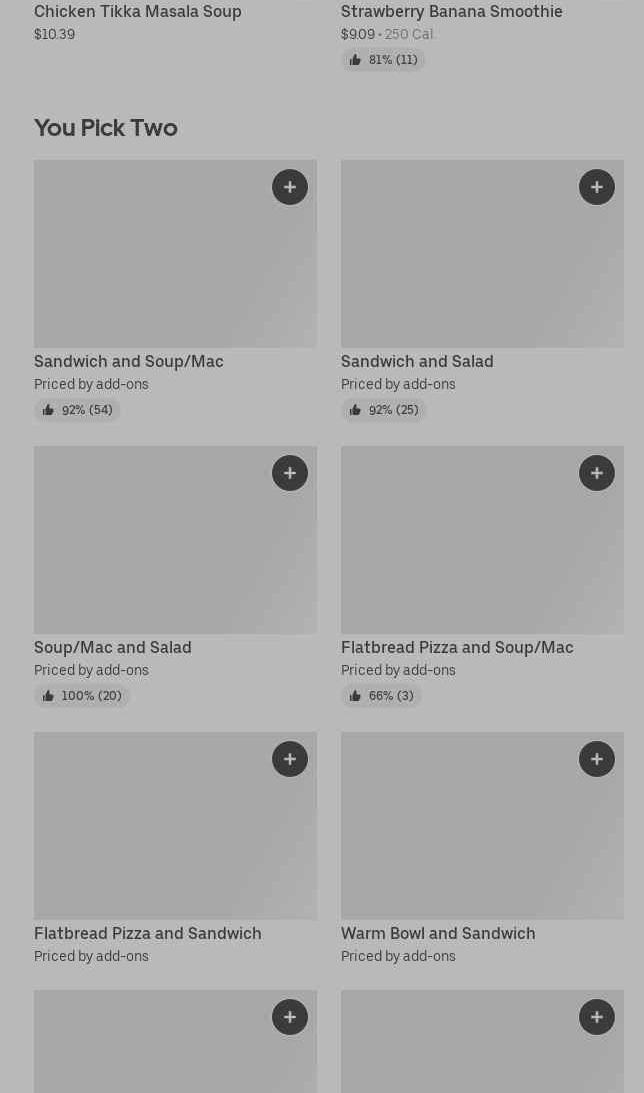Open Sandwich and Soup/Mac item title
This screenshot has height=1093, width=644.
click(x=129, y=361)
